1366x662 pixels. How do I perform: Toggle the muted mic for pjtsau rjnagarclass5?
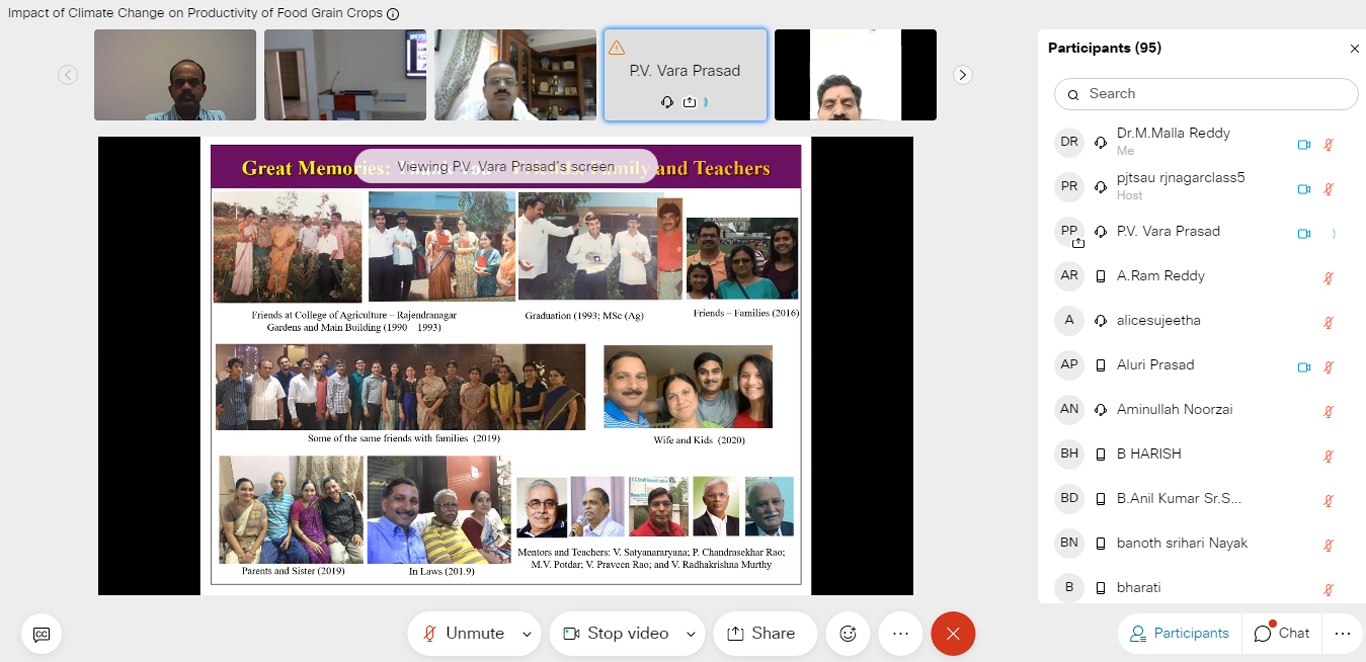click(1329, 189)
